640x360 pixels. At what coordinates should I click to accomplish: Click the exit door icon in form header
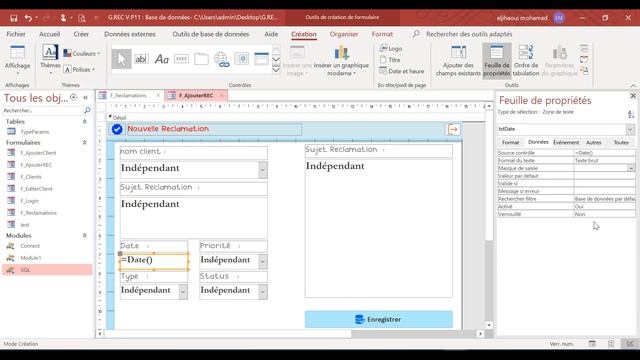(453, 129)
